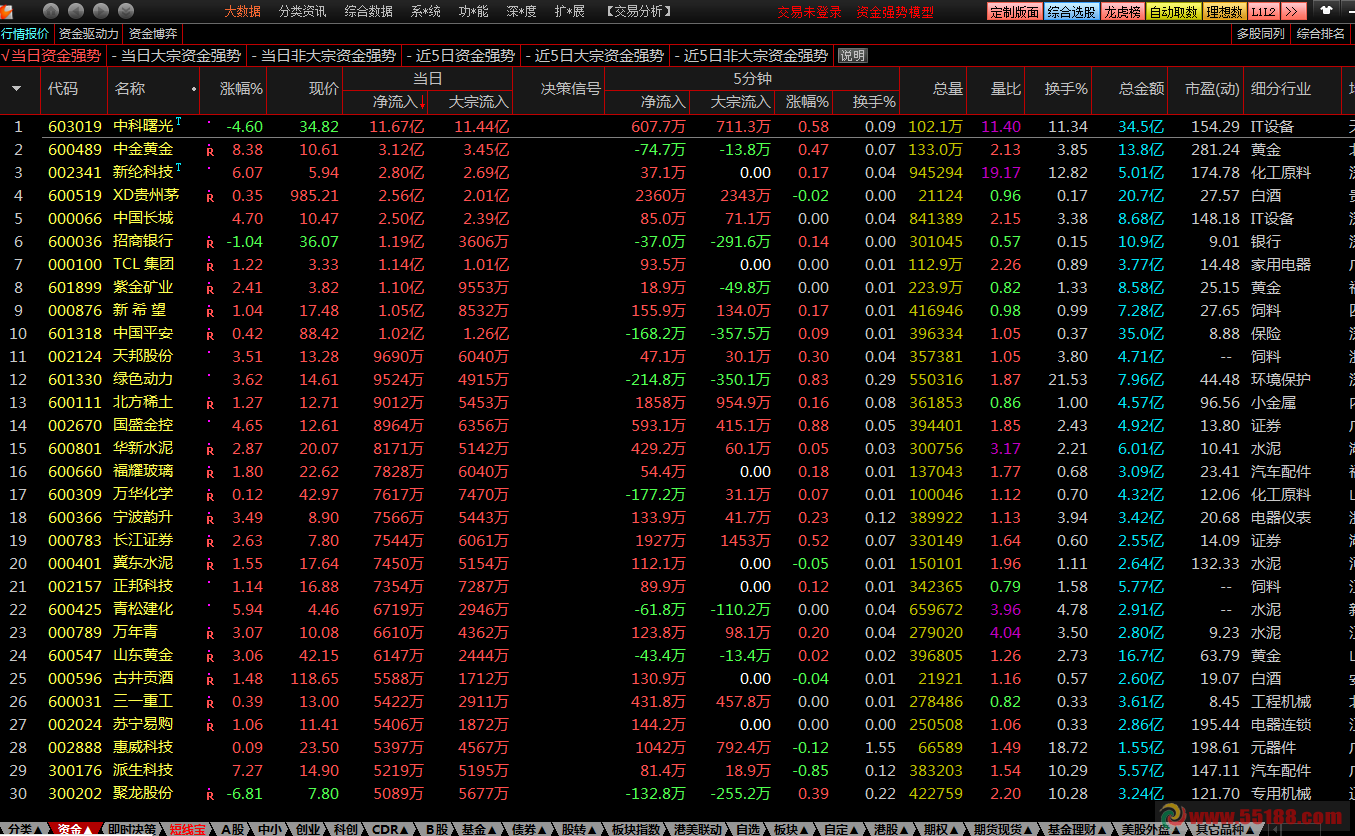Open the 龙虎榜 button
Screen dimensions: 1355x836
pyautogui.click(x=1122, y=12)
